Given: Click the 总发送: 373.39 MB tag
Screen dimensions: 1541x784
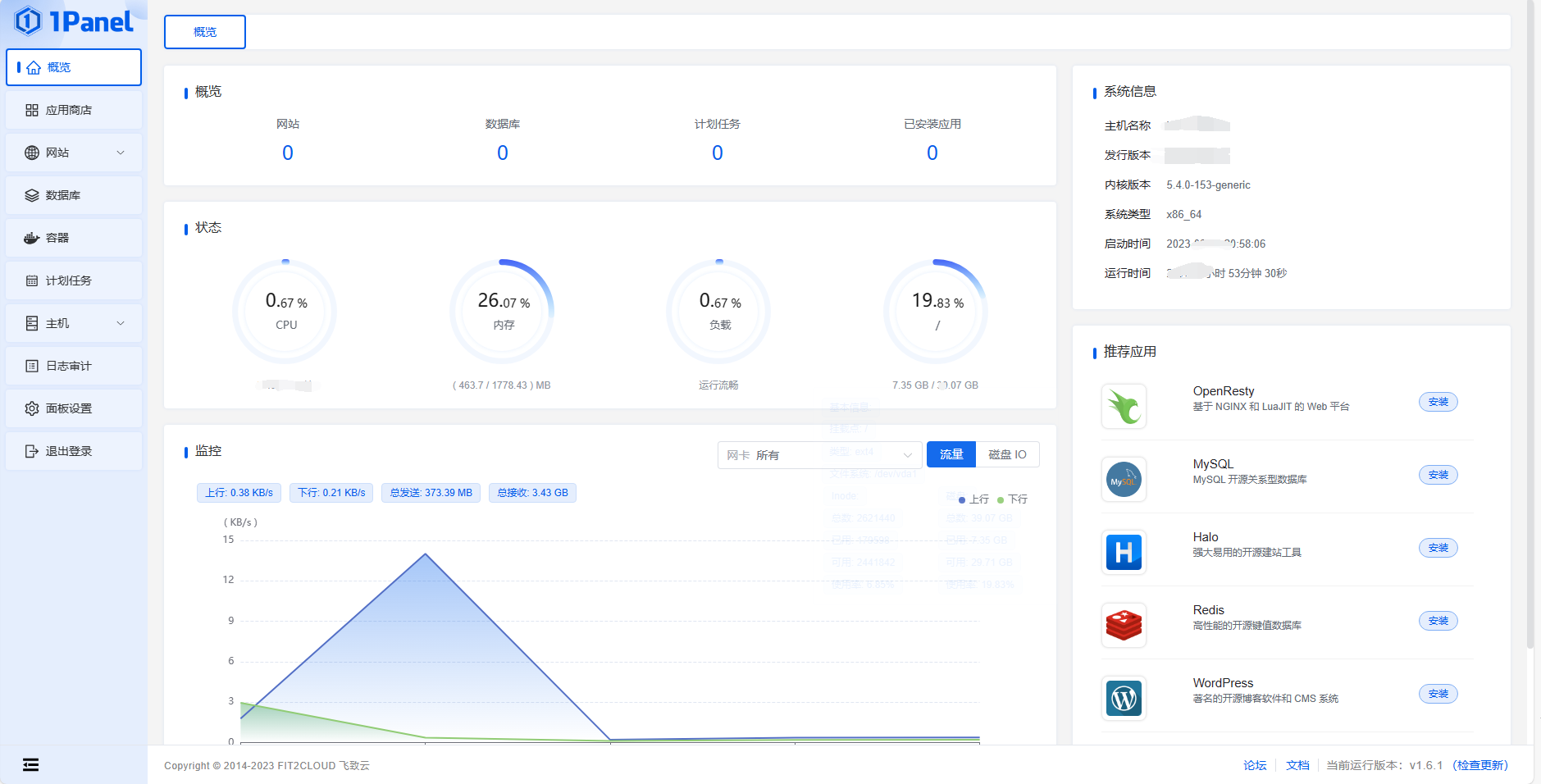Looking at the screenshot, I should pos(431,493).
